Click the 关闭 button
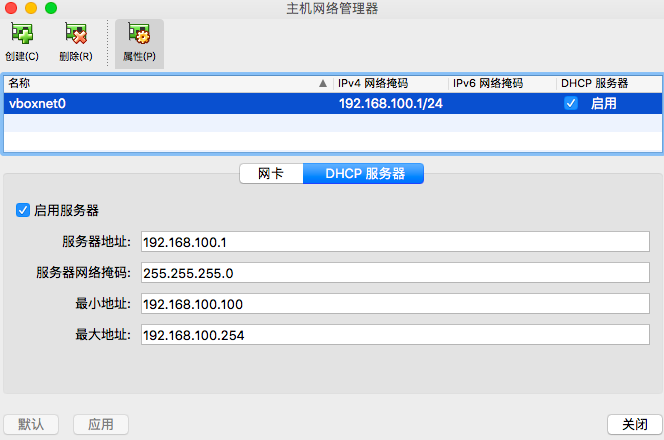Screen dimensions: 664x440 point(633,424)
